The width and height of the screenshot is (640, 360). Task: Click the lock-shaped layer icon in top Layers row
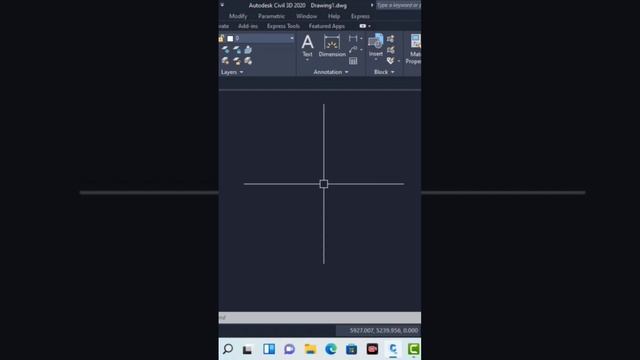coord(248,50)
